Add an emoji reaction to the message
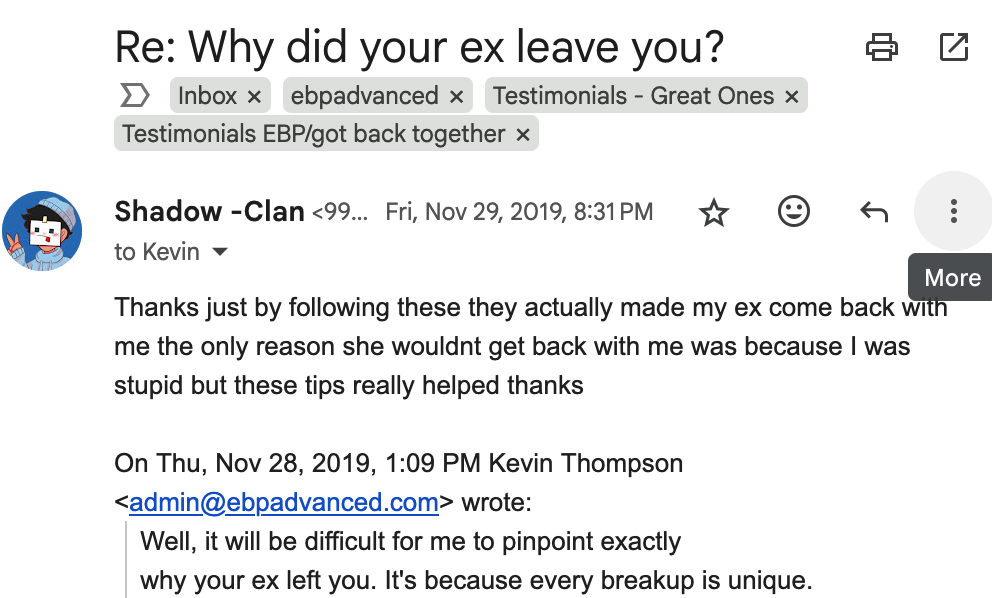 click(793, 211)
